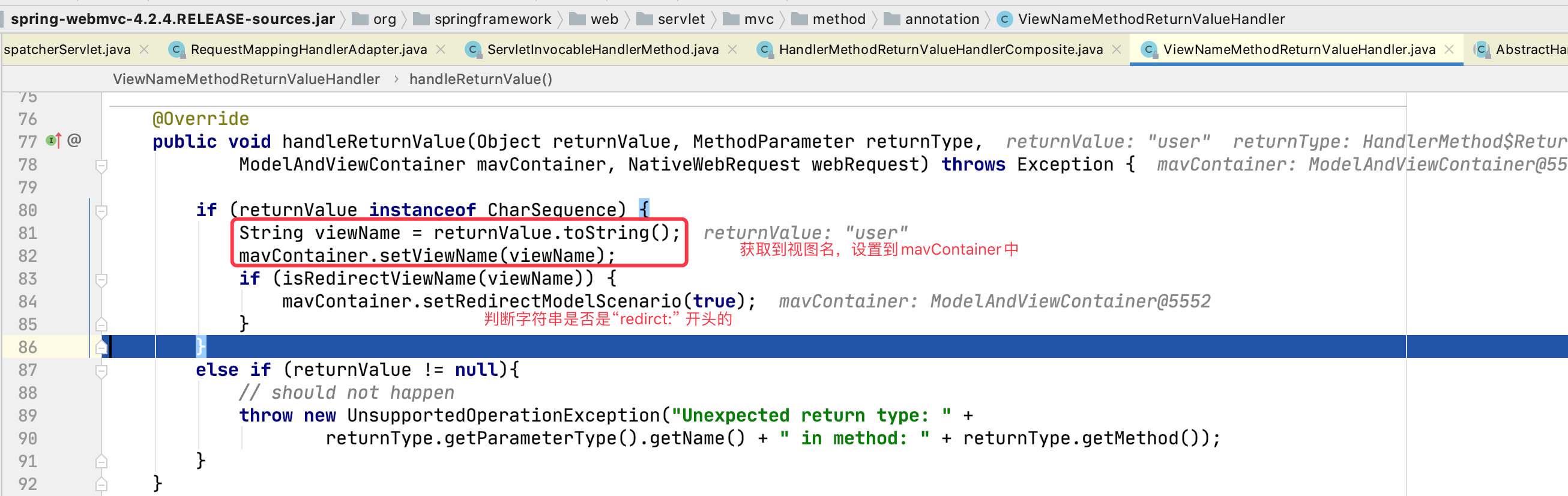Close the ServletInvocableHandlerMethod.java tab
The width and height of the screenshot is (1568, 496).
pos(732,49)
